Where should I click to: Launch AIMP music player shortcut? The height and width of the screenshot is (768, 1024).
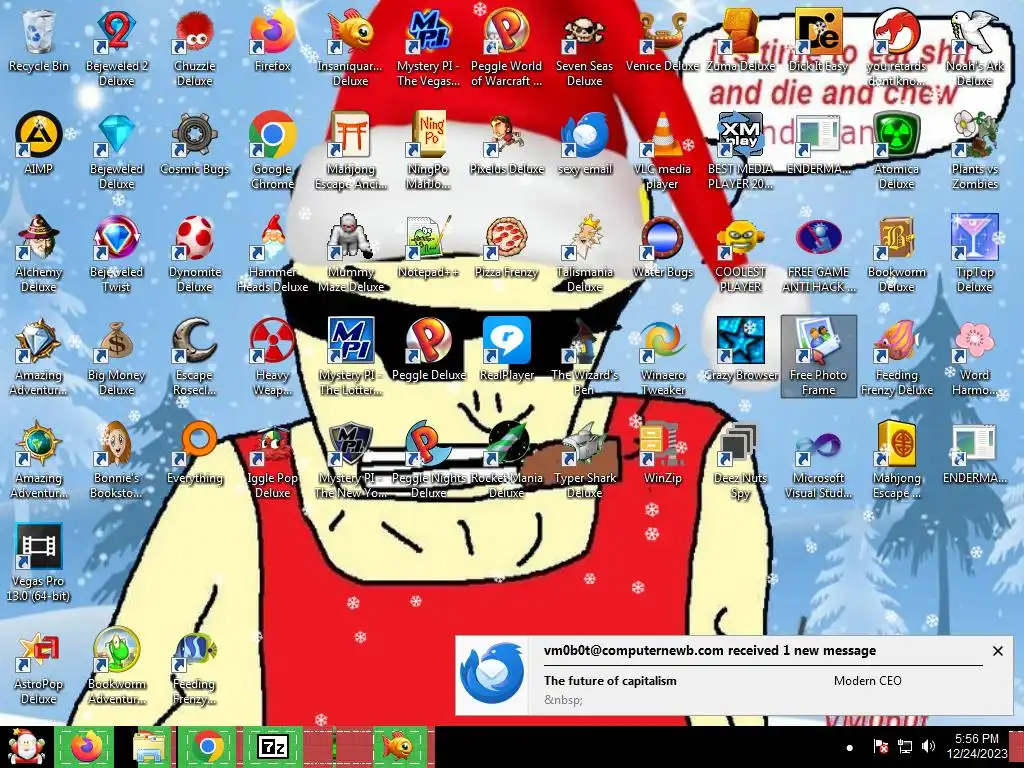point(39,144)
